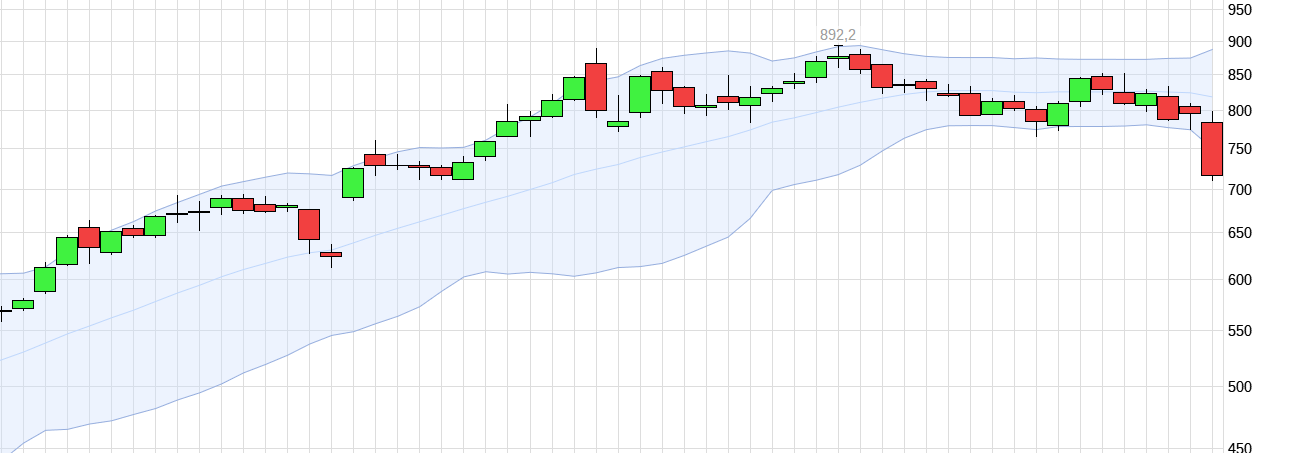Select the 950 price axis label

click(x=1239, y=10)
